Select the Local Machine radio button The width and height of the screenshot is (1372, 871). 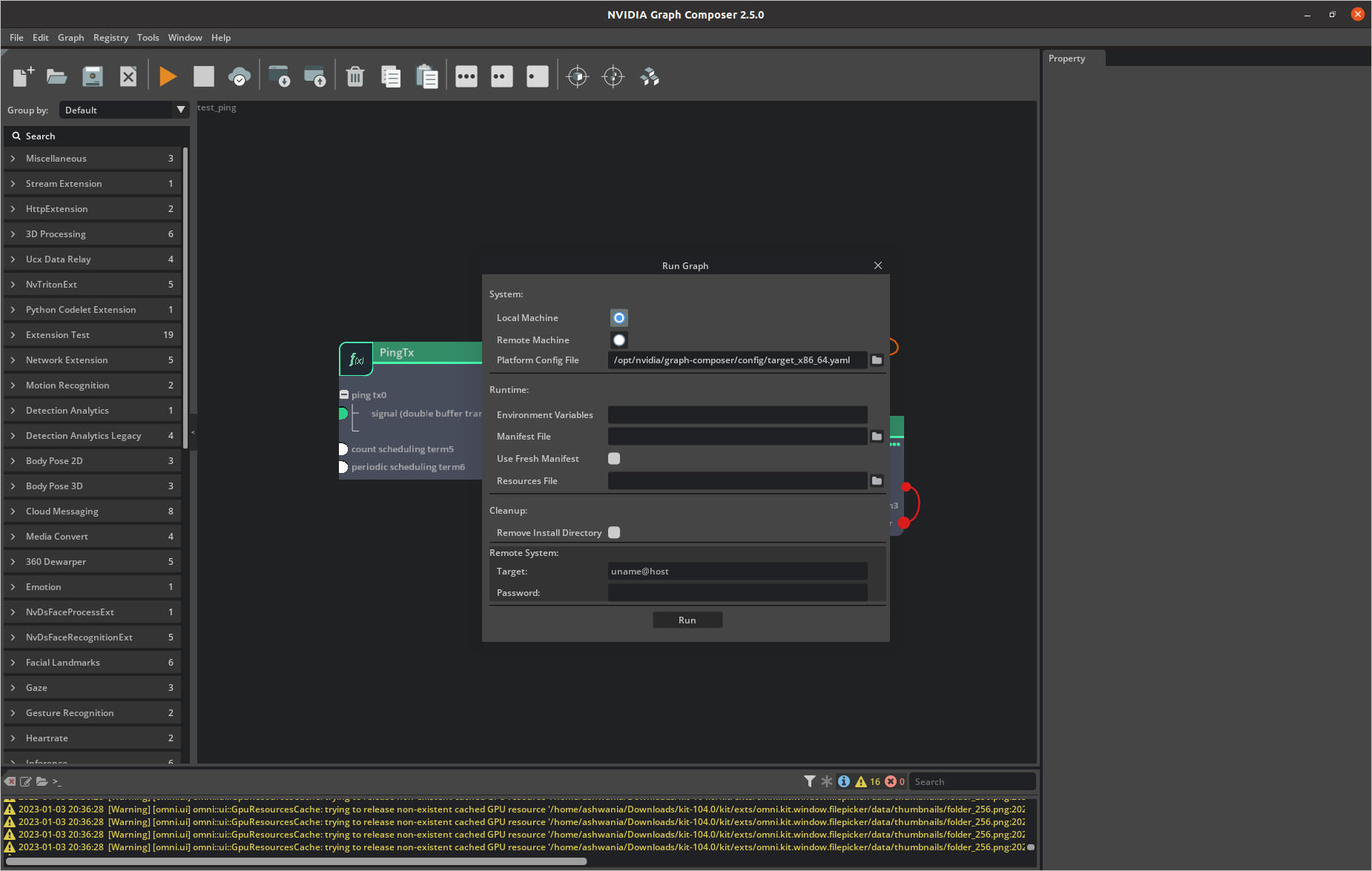619,318
